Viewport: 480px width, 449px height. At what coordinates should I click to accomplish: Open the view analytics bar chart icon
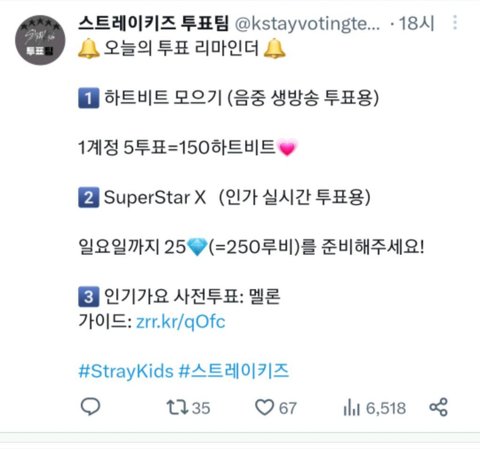(x=352, y=407)
